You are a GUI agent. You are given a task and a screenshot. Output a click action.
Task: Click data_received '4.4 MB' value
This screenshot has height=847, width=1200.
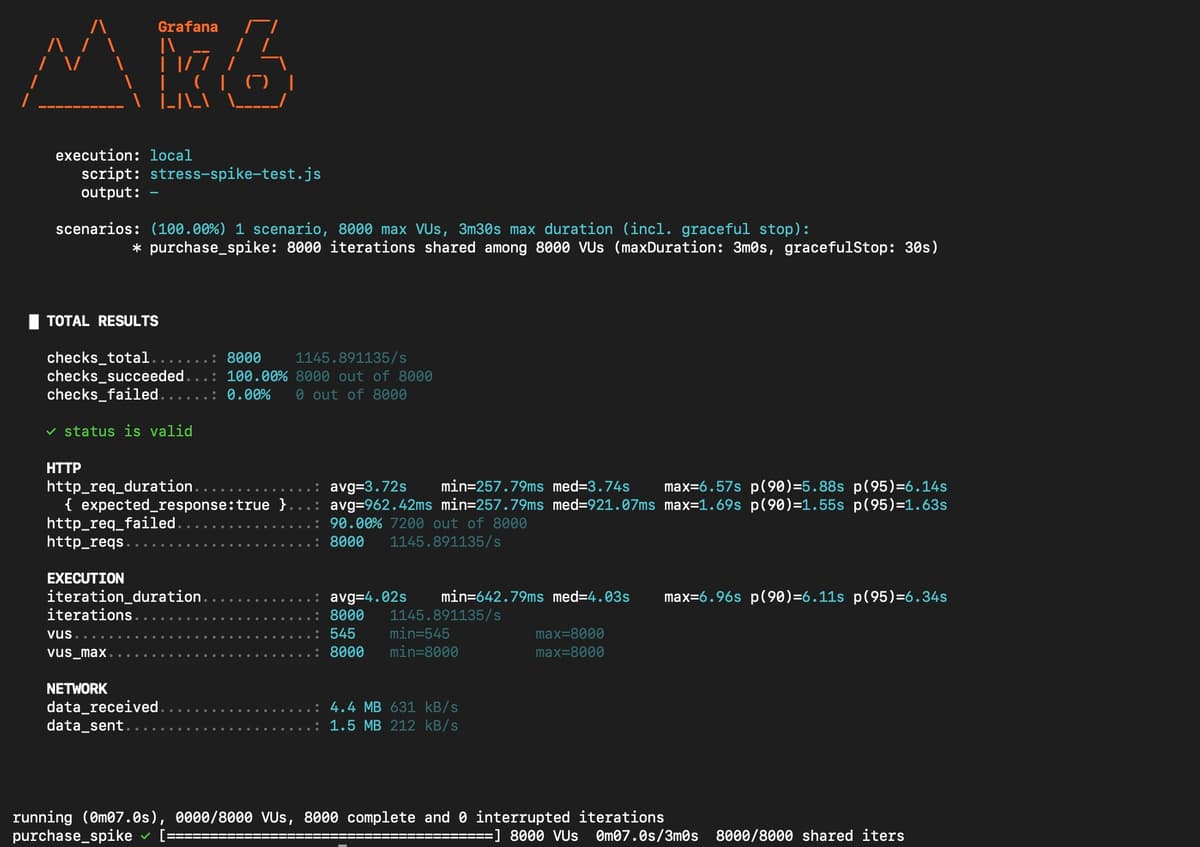click(x=355, y=707)
